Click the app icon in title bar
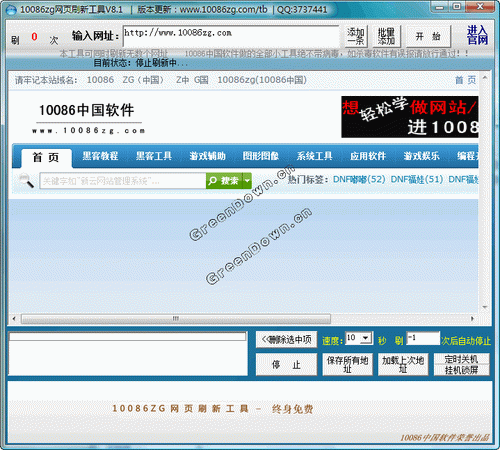500x450 pixels. [11, 10]
